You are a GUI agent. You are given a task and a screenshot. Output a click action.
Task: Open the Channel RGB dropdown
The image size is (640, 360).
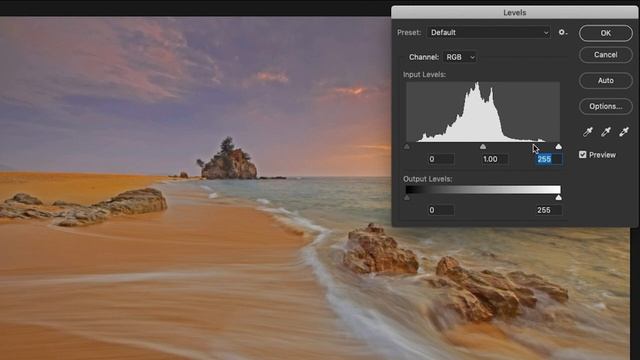click(x=460, y=57)
